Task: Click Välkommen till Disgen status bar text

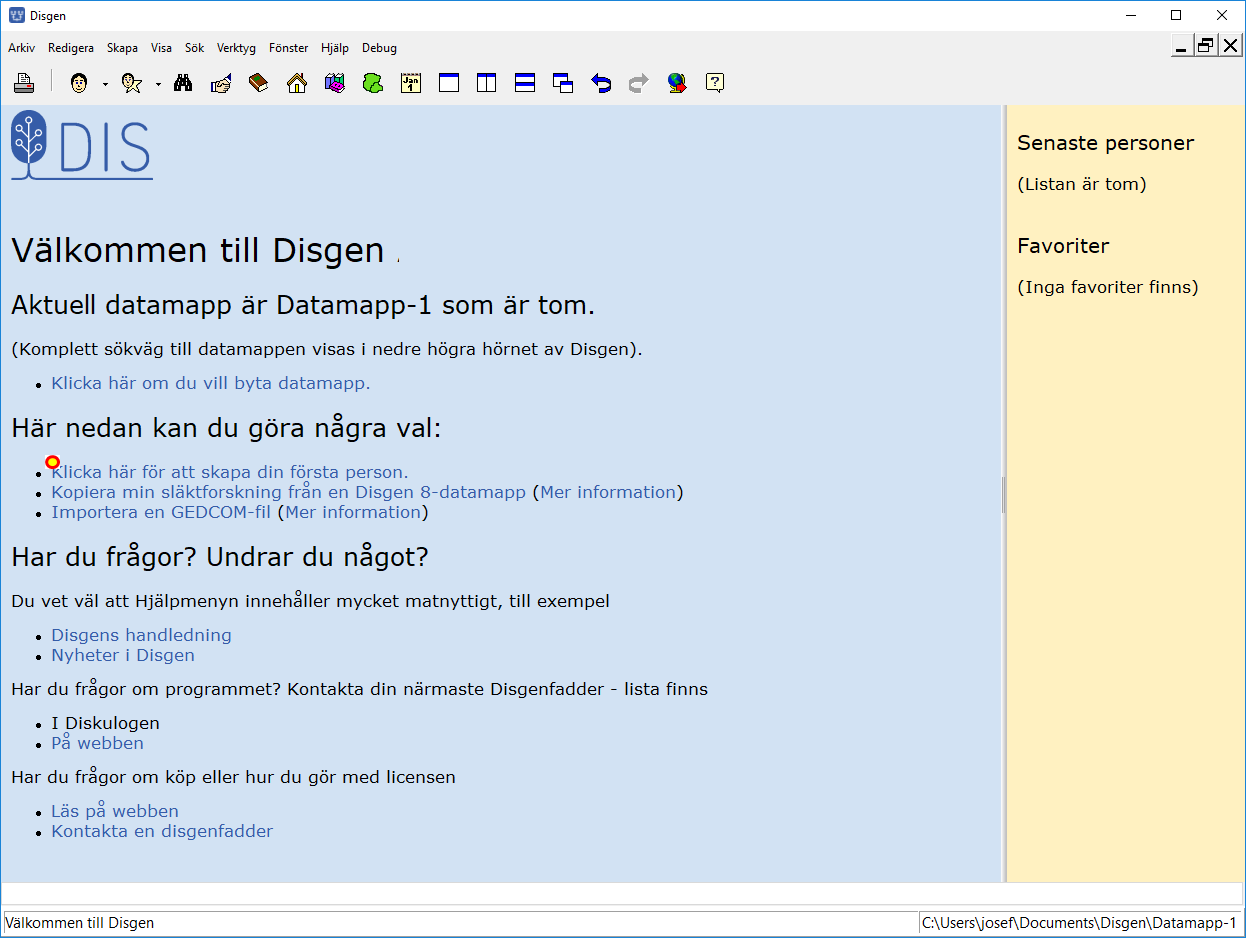Action: pos(80,923)
